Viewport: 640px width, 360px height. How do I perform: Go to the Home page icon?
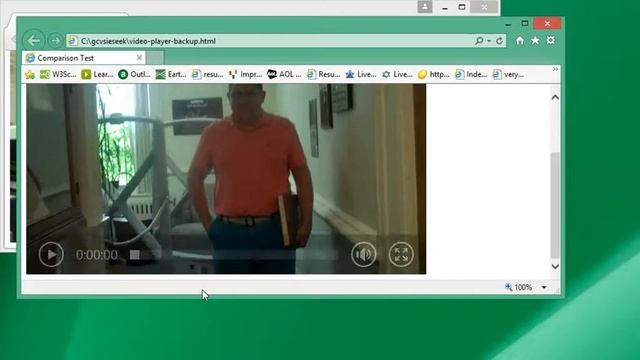(x=520, y=40)
